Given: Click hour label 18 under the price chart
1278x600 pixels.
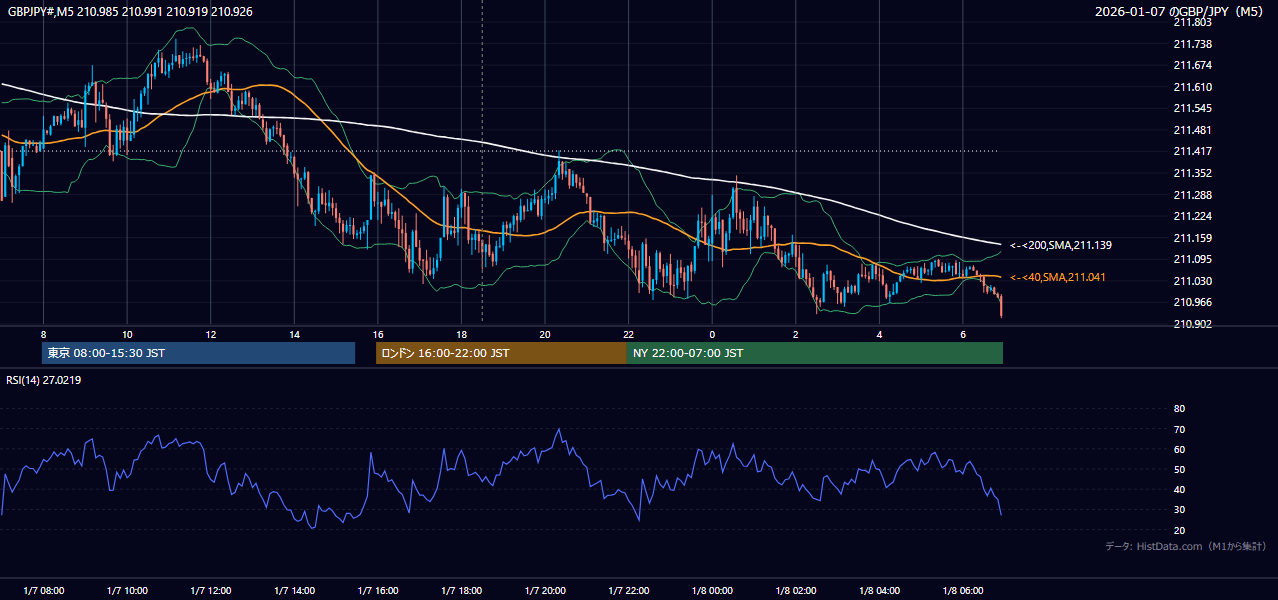Looking at the screenshot, I should point(461,333).
